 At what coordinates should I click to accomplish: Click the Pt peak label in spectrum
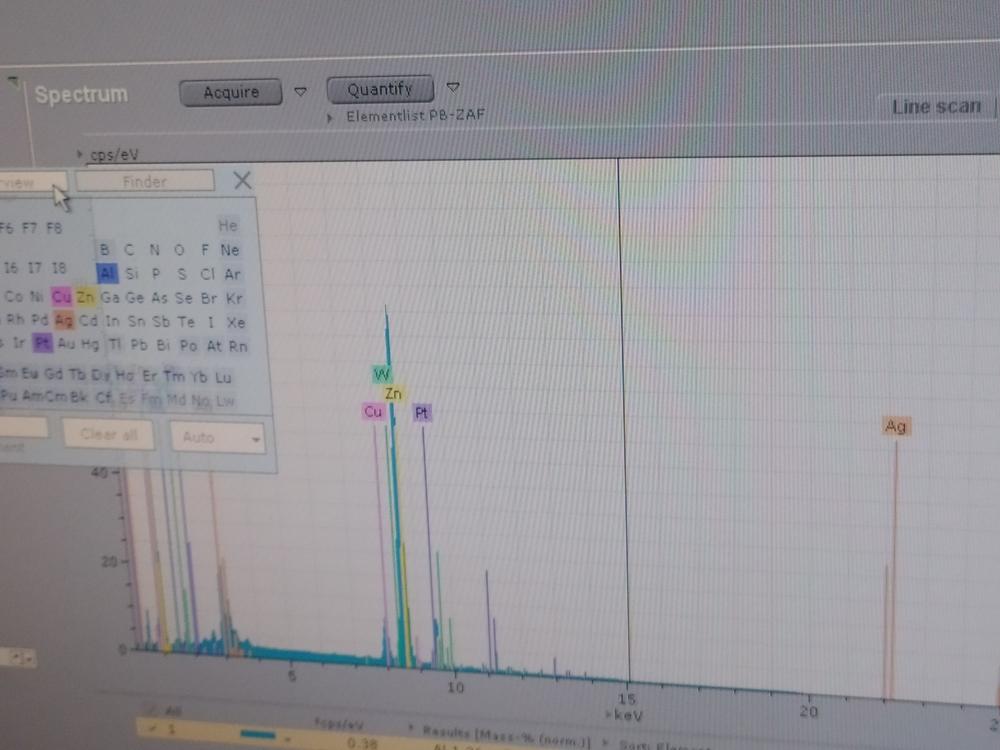click(x=422, y=412)
